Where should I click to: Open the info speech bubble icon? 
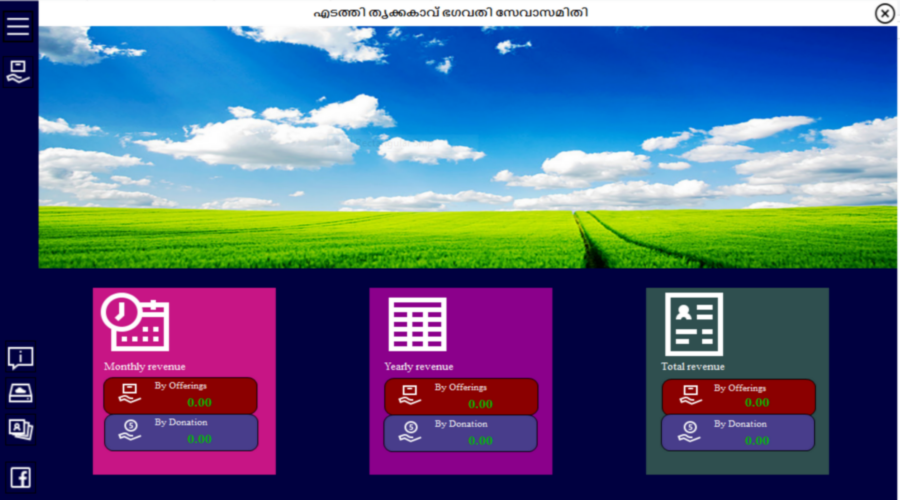point(20,358)
